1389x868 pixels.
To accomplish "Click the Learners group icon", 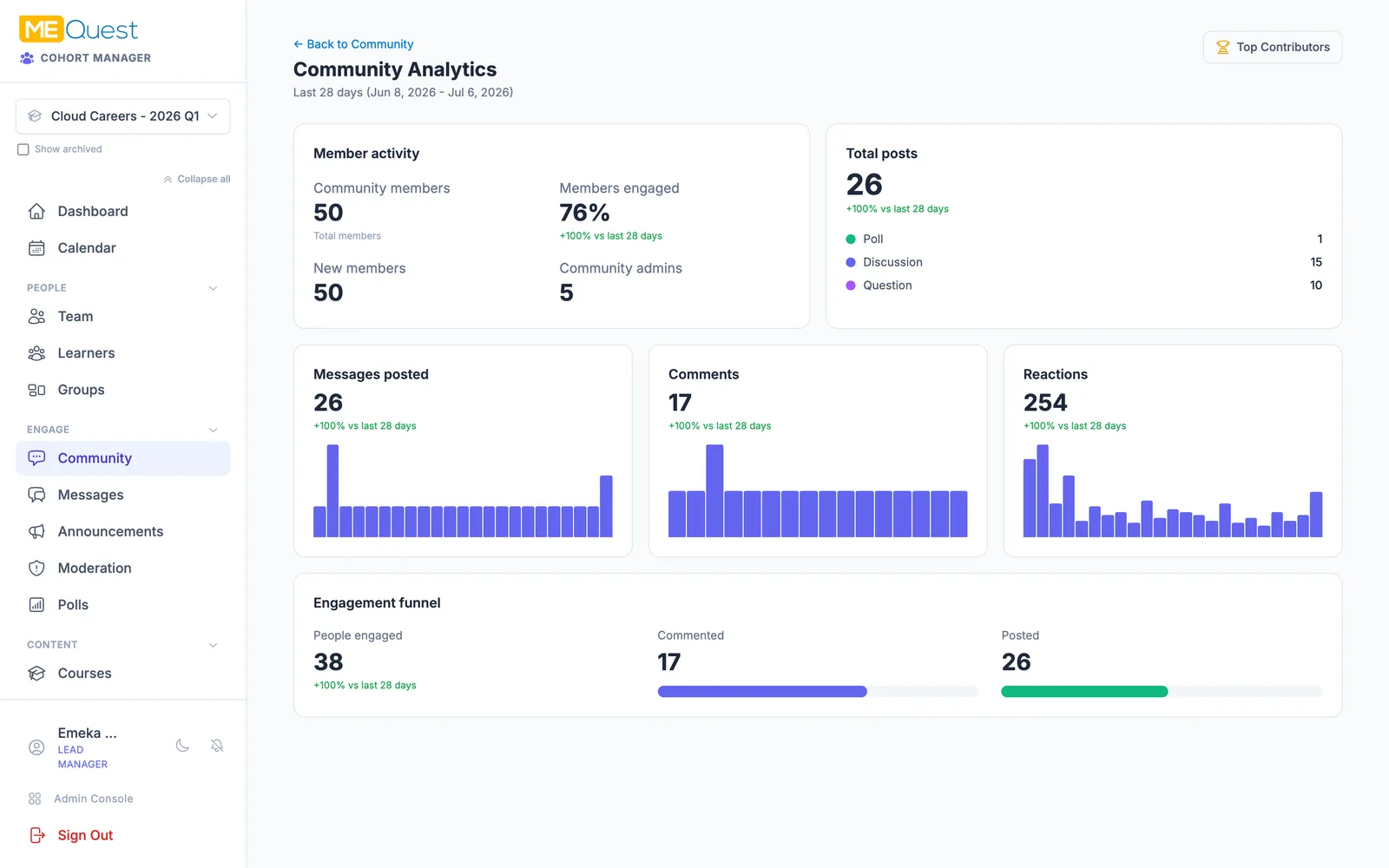I will click(x=36, y=353).
